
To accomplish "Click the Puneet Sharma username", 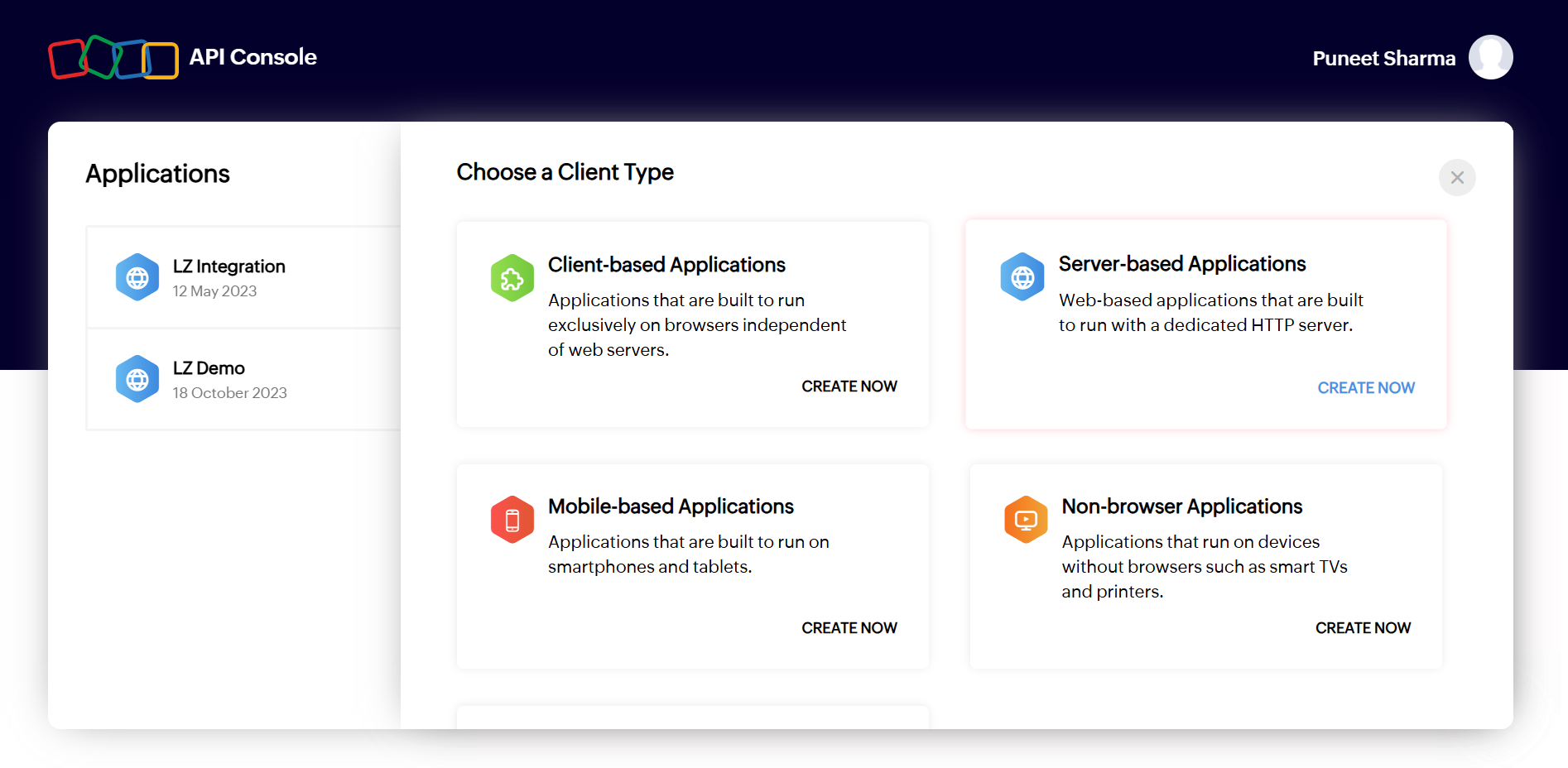I will (x=1383, y=59).
